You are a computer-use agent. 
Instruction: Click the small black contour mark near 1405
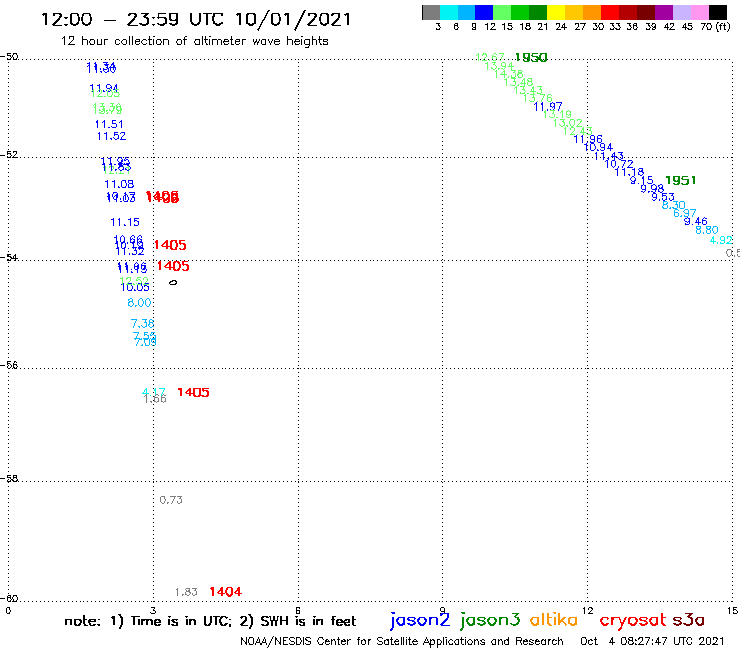173,283
